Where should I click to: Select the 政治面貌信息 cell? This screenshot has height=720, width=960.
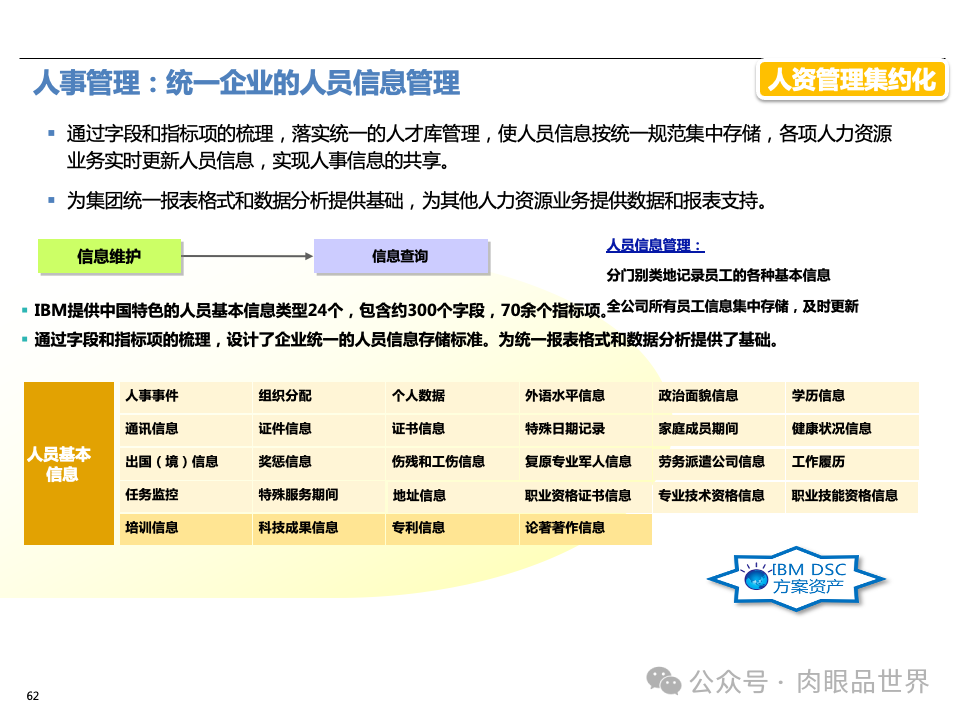click(x=718, y=397)
